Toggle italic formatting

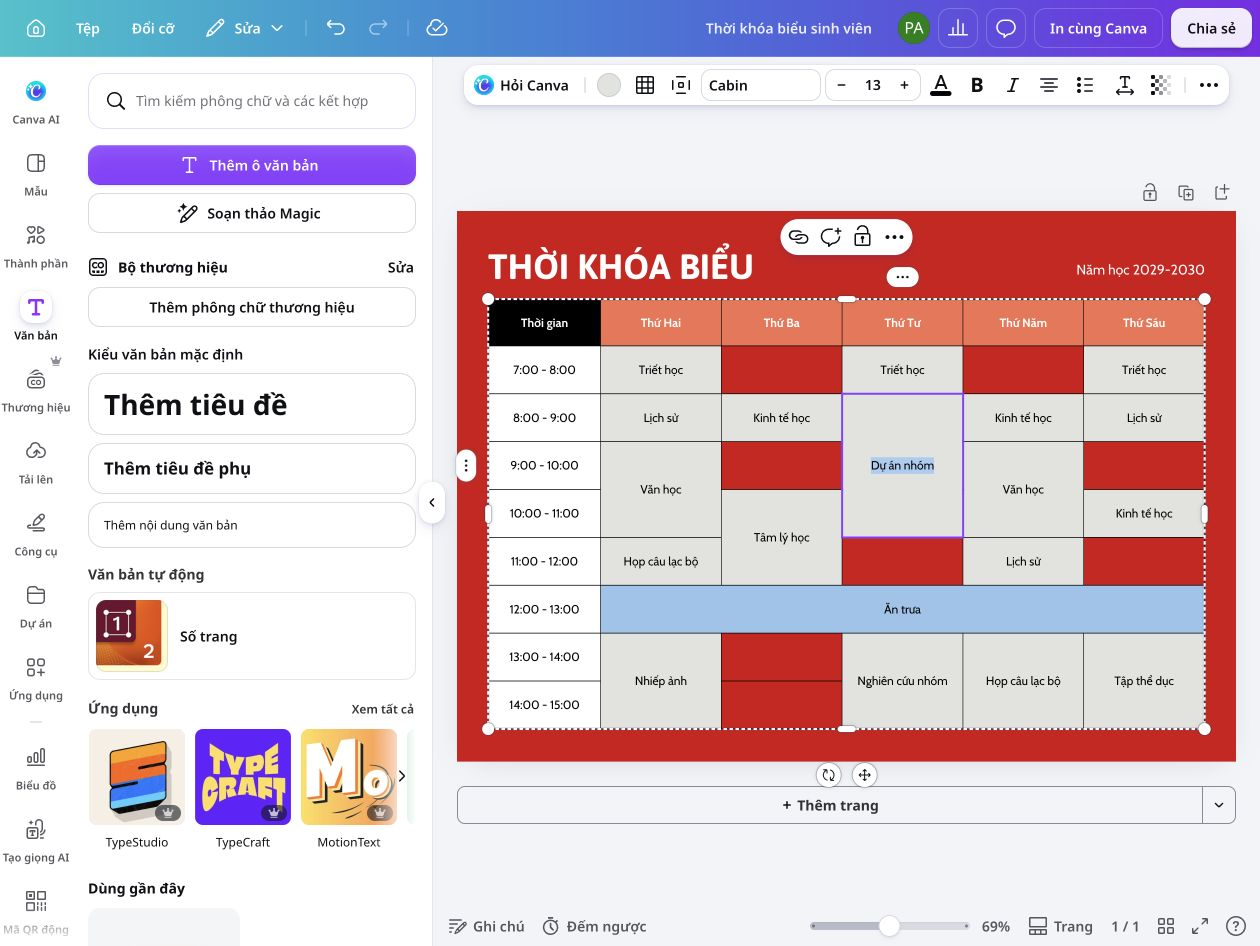coord(1013,85)
